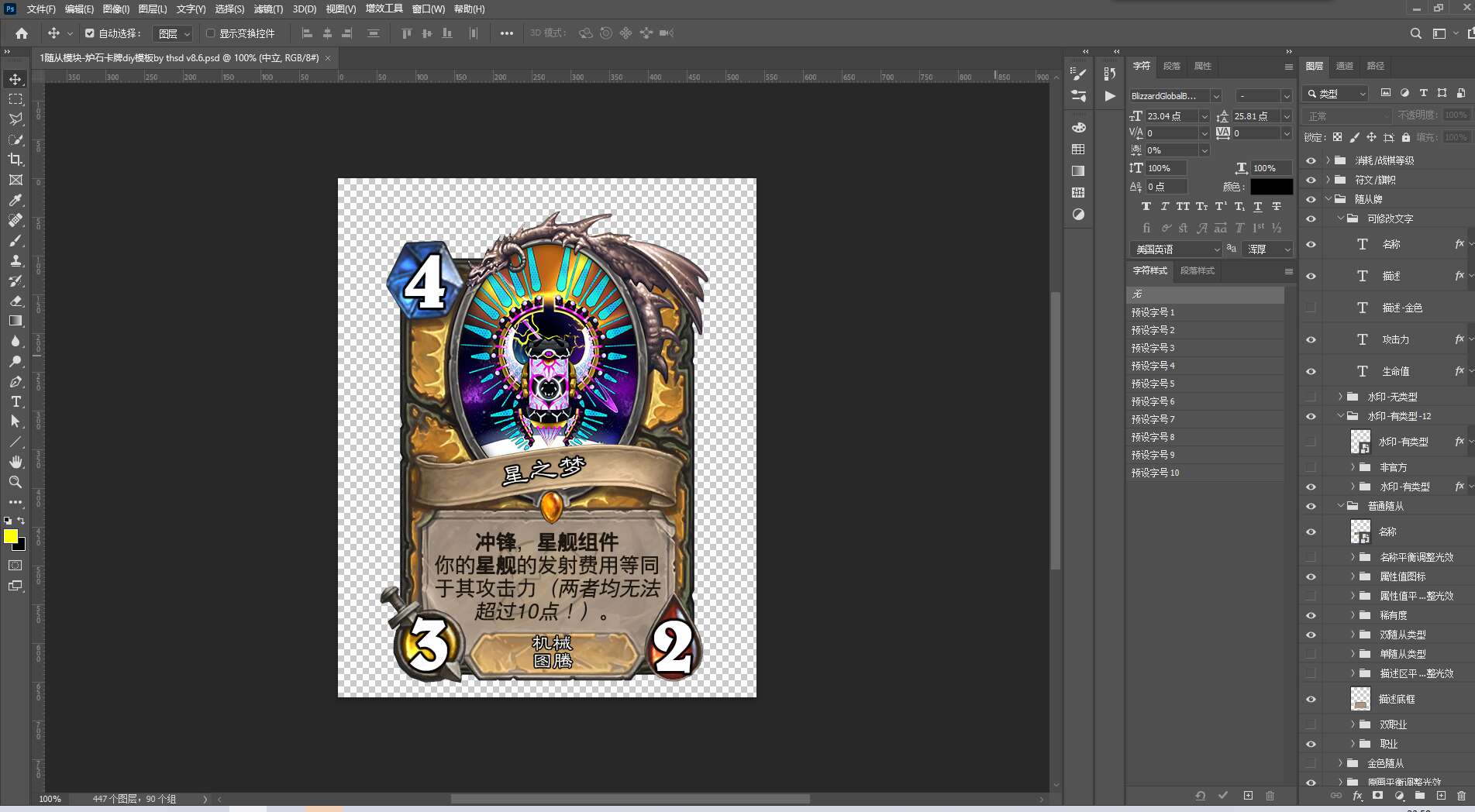Click the leading value field

tap(1256, 116)
